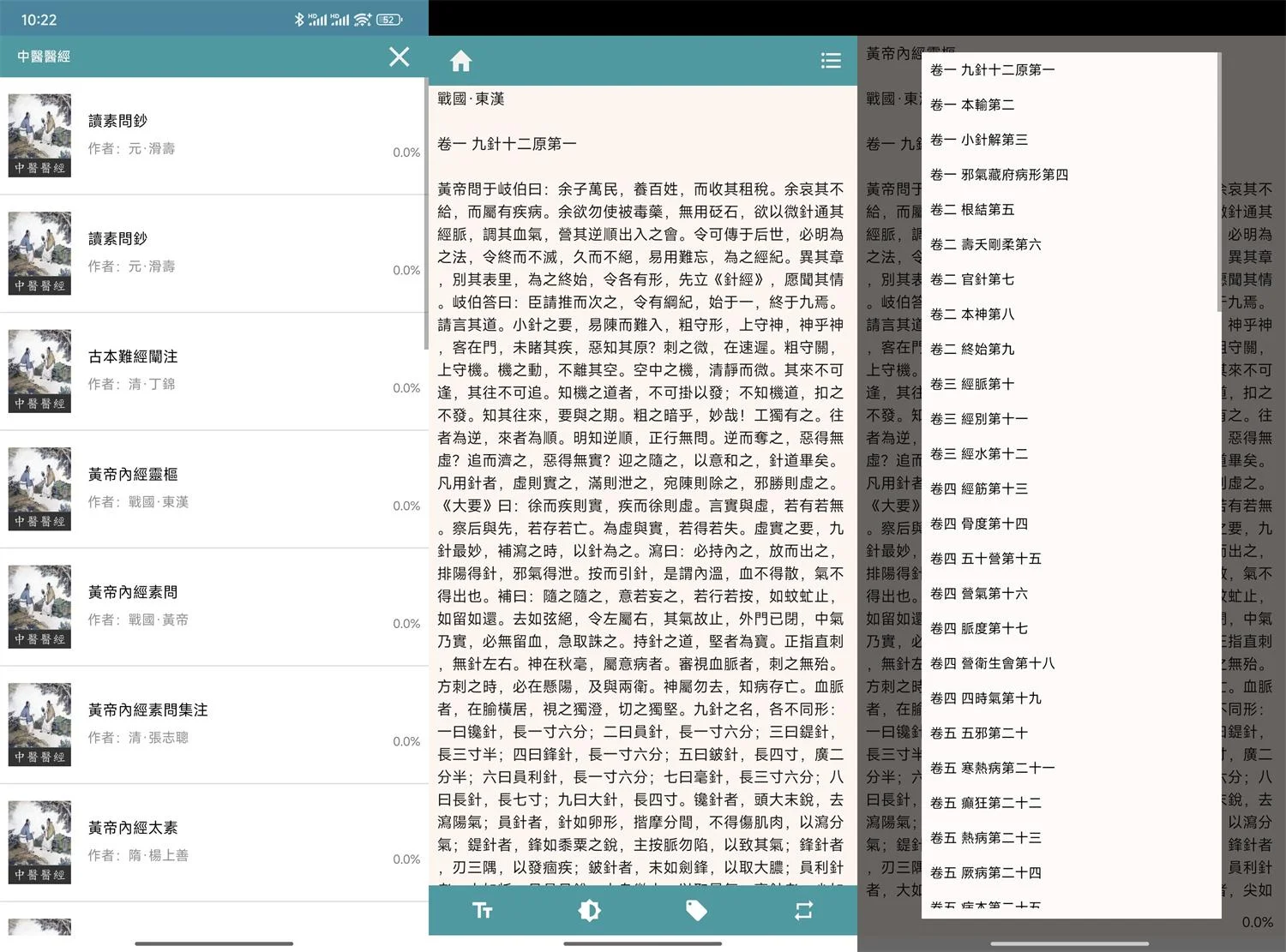Open the table of contents list icon

pyautogui.click(x=830, y=60)
